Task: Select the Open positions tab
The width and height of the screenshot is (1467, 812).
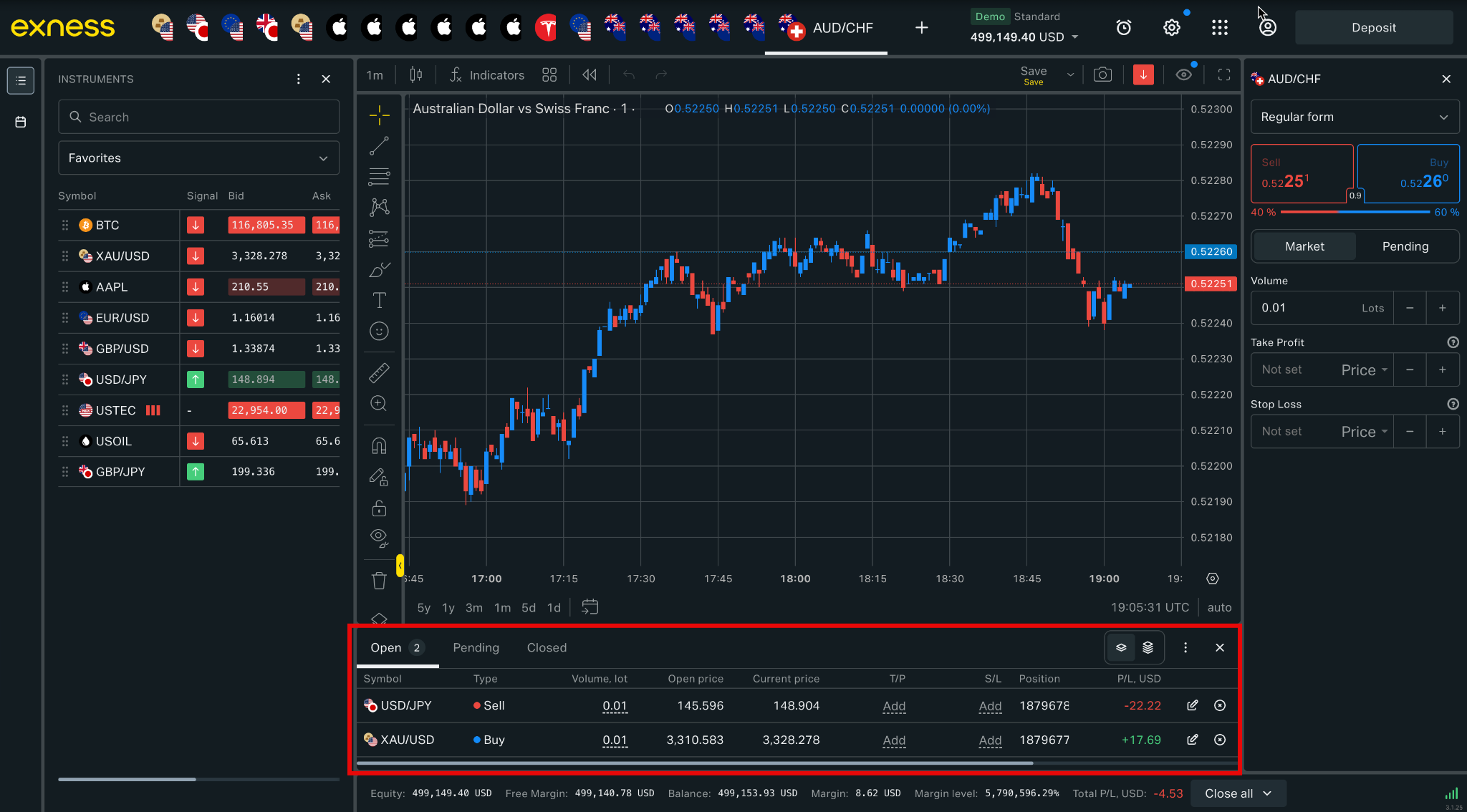Action: 398,647
